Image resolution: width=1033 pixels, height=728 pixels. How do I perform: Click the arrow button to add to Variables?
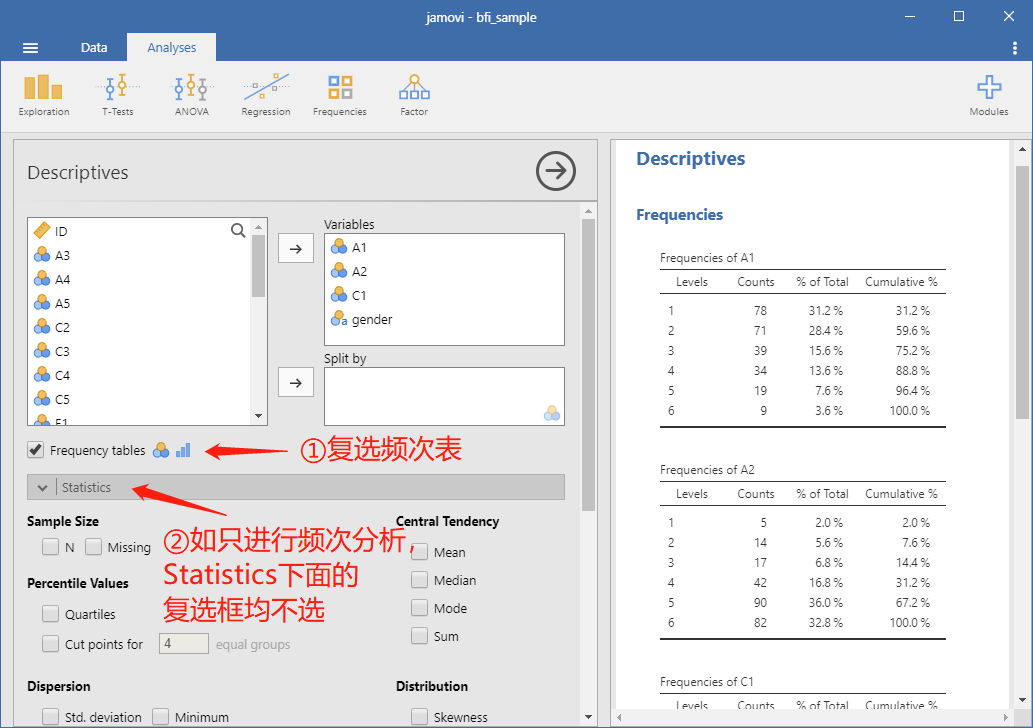296,249
